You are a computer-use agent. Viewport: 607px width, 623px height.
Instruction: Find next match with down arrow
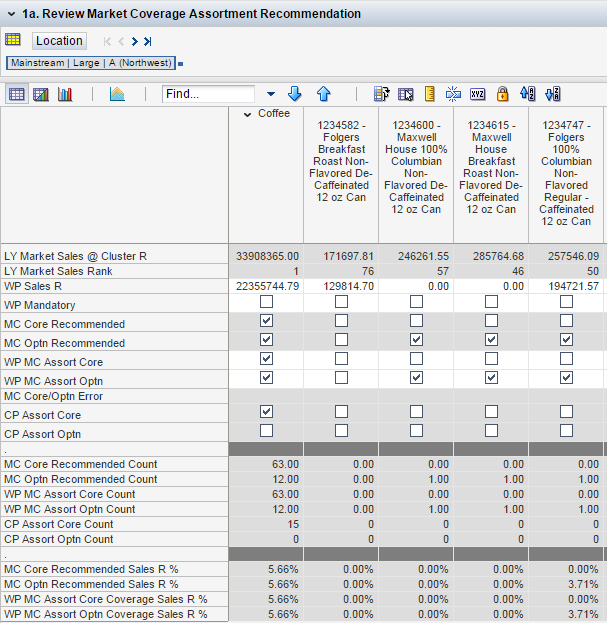[294, 94]
